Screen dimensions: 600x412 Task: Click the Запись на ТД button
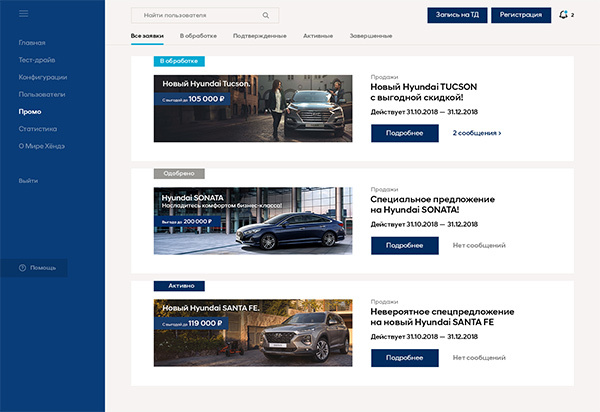click(x=457, y=15)
